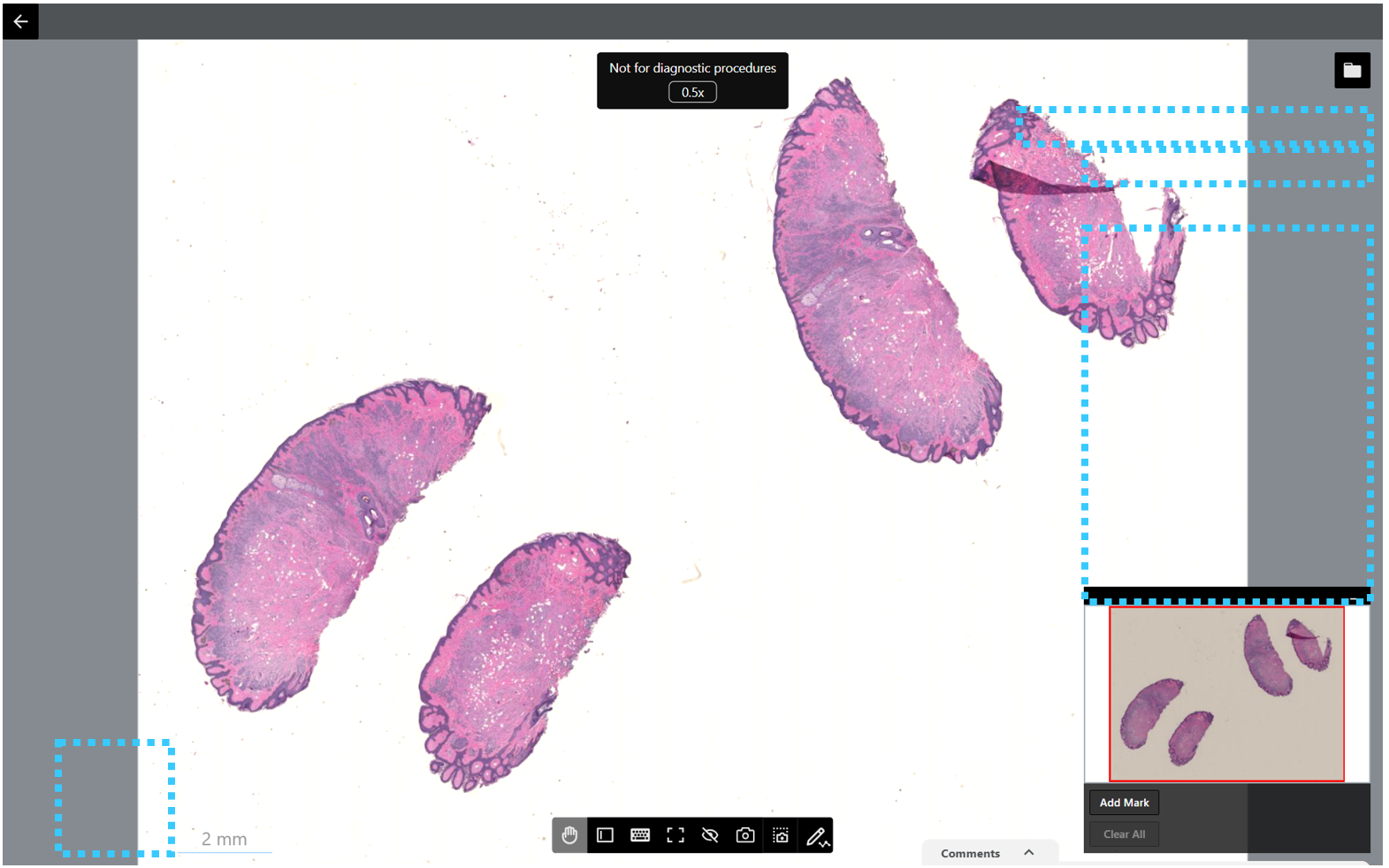This screenshot has width=1389, height=868.
Task: Select the hand pan tool
Action: pyautogui.click(x=569, y=835)
